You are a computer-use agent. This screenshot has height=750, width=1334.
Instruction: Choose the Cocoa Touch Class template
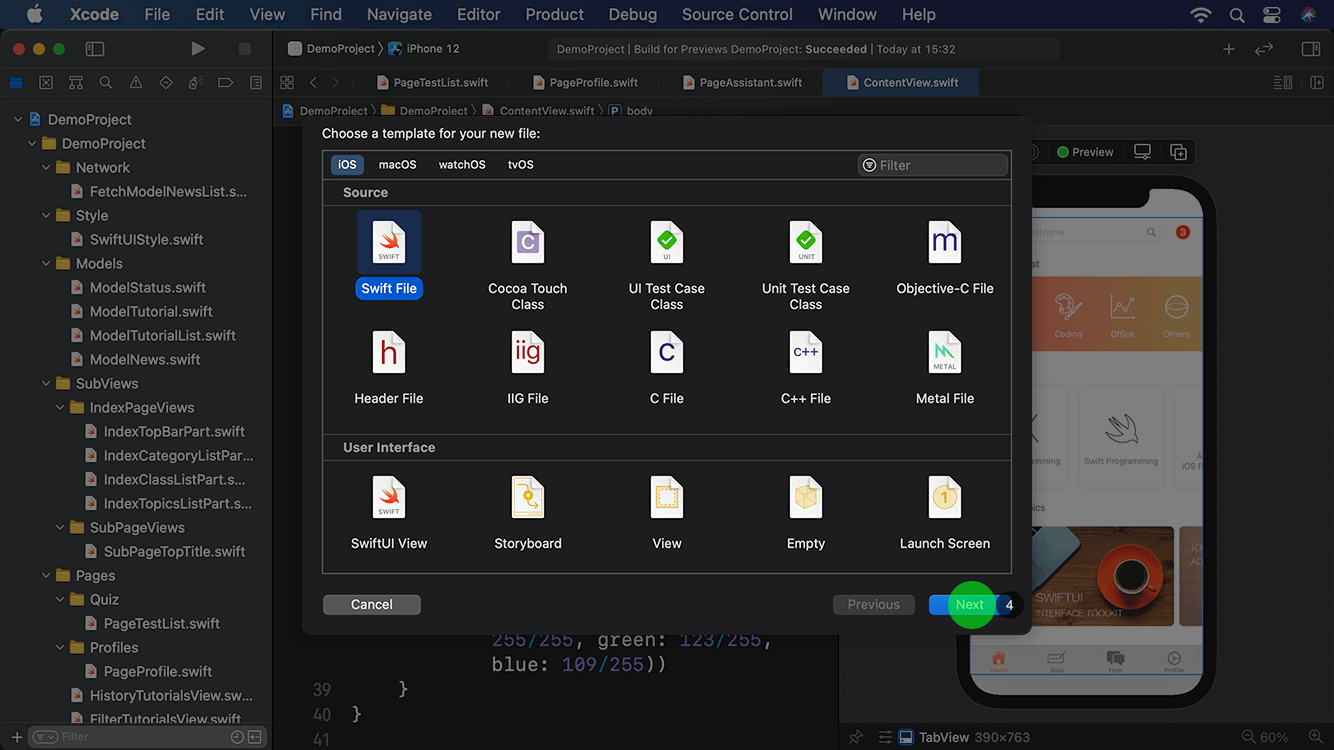[x=528, y=264]
